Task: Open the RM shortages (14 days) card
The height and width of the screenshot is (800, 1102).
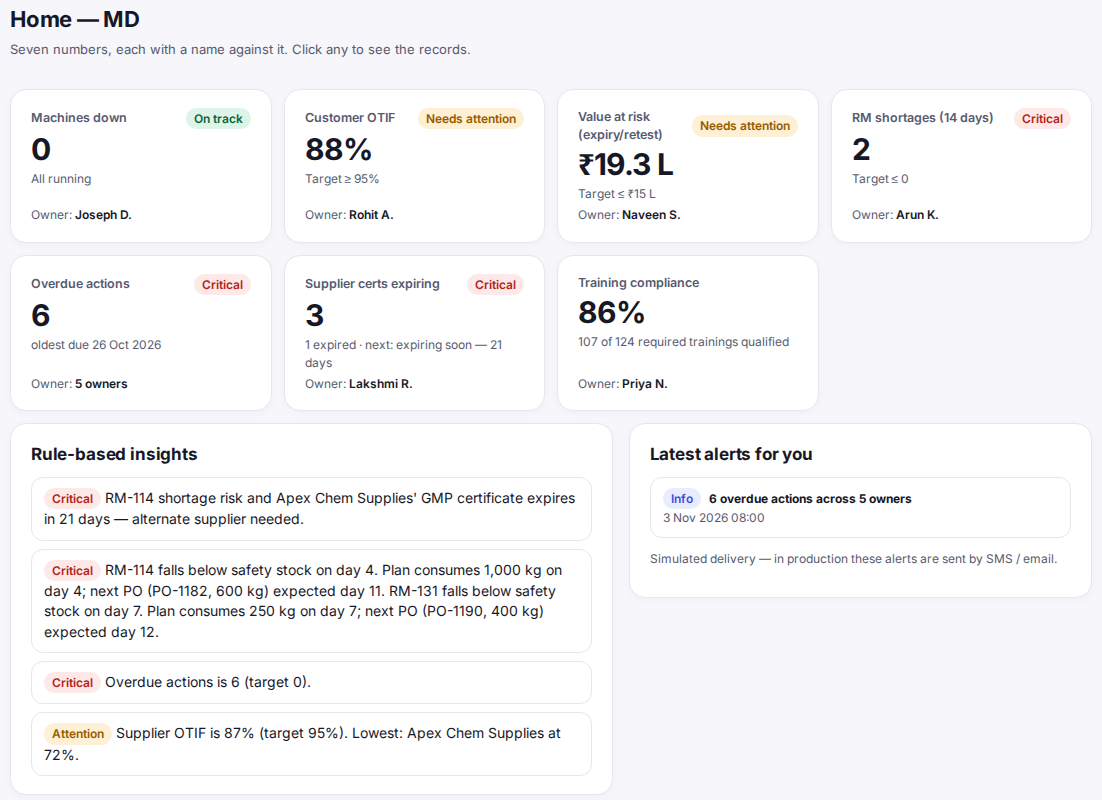Action: pyautogui.click(x=961, y=166)
